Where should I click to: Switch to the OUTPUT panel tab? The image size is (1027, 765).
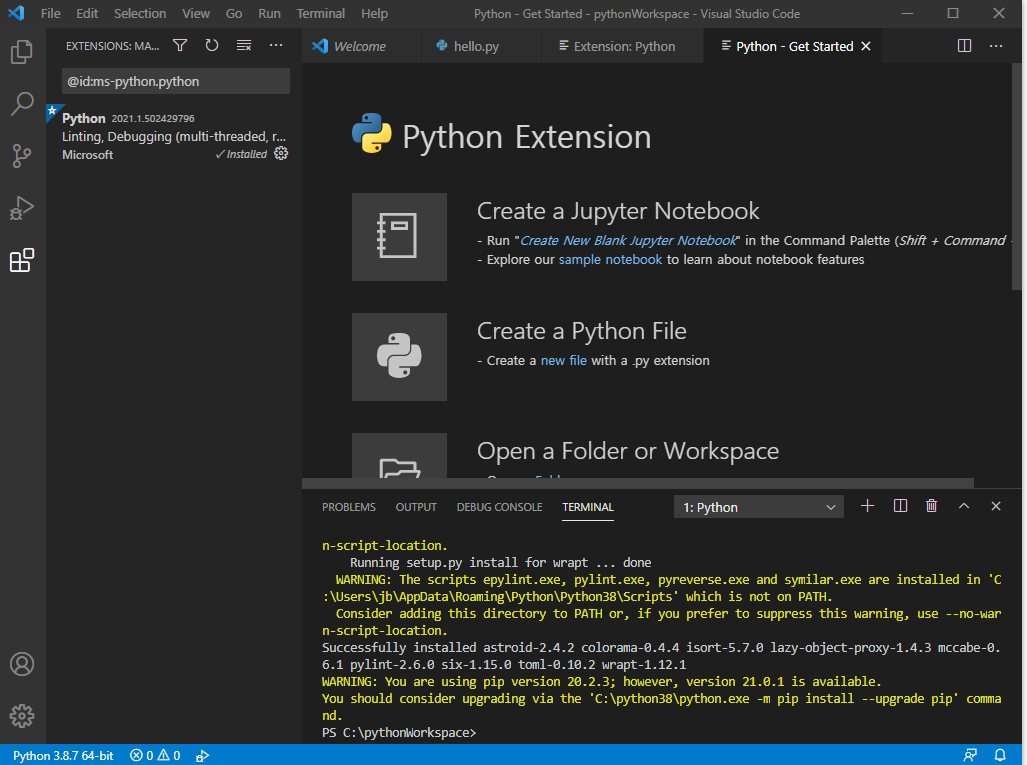(x=416, y=507)
